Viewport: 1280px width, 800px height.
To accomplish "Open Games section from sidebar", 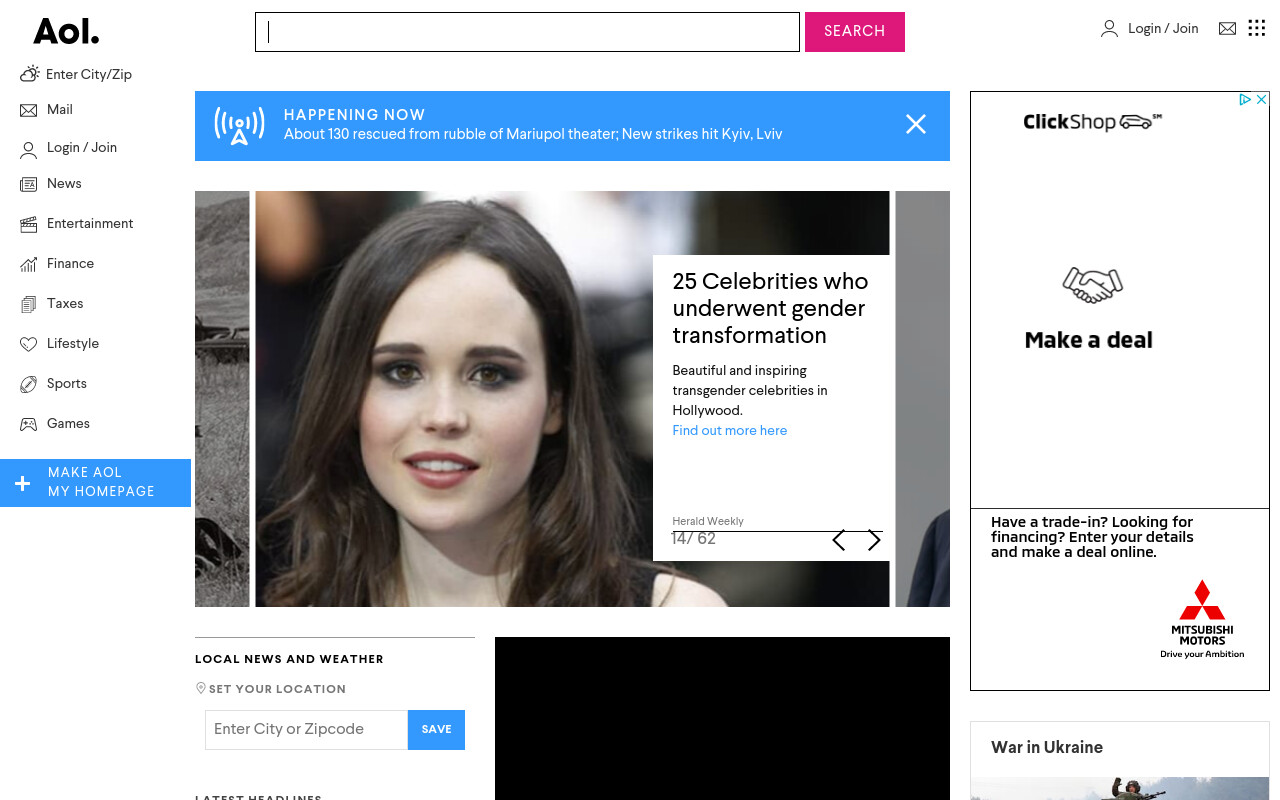I will 68,424.
